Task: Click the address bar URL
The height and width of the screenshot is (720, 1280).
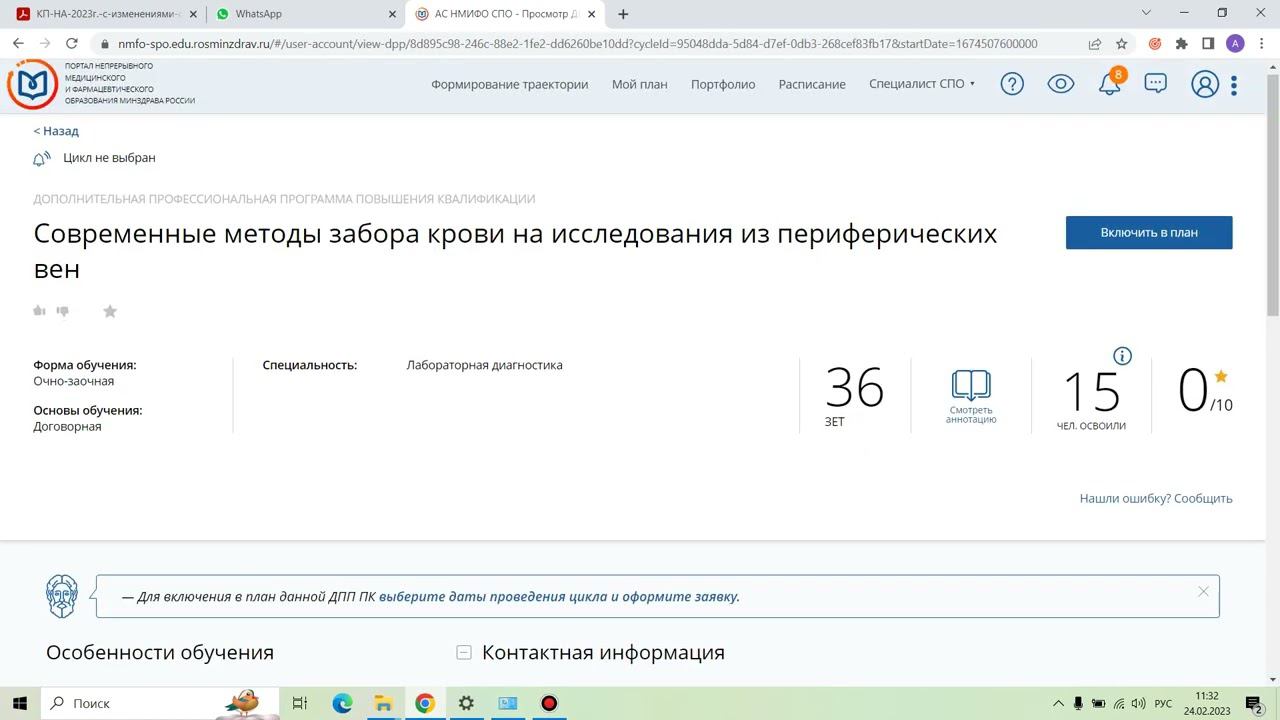Action: pyautogui.click(x=577, y=44)
